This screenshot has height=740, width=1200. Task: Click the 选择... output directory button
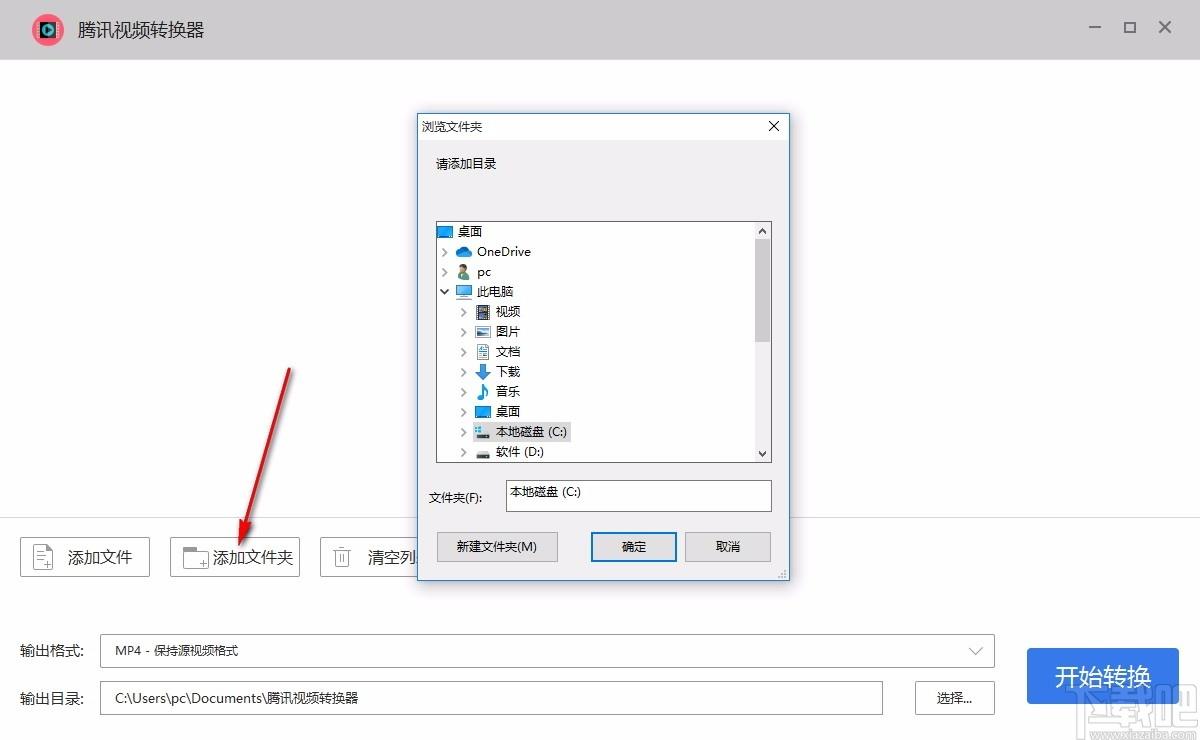tap(955, 698)
